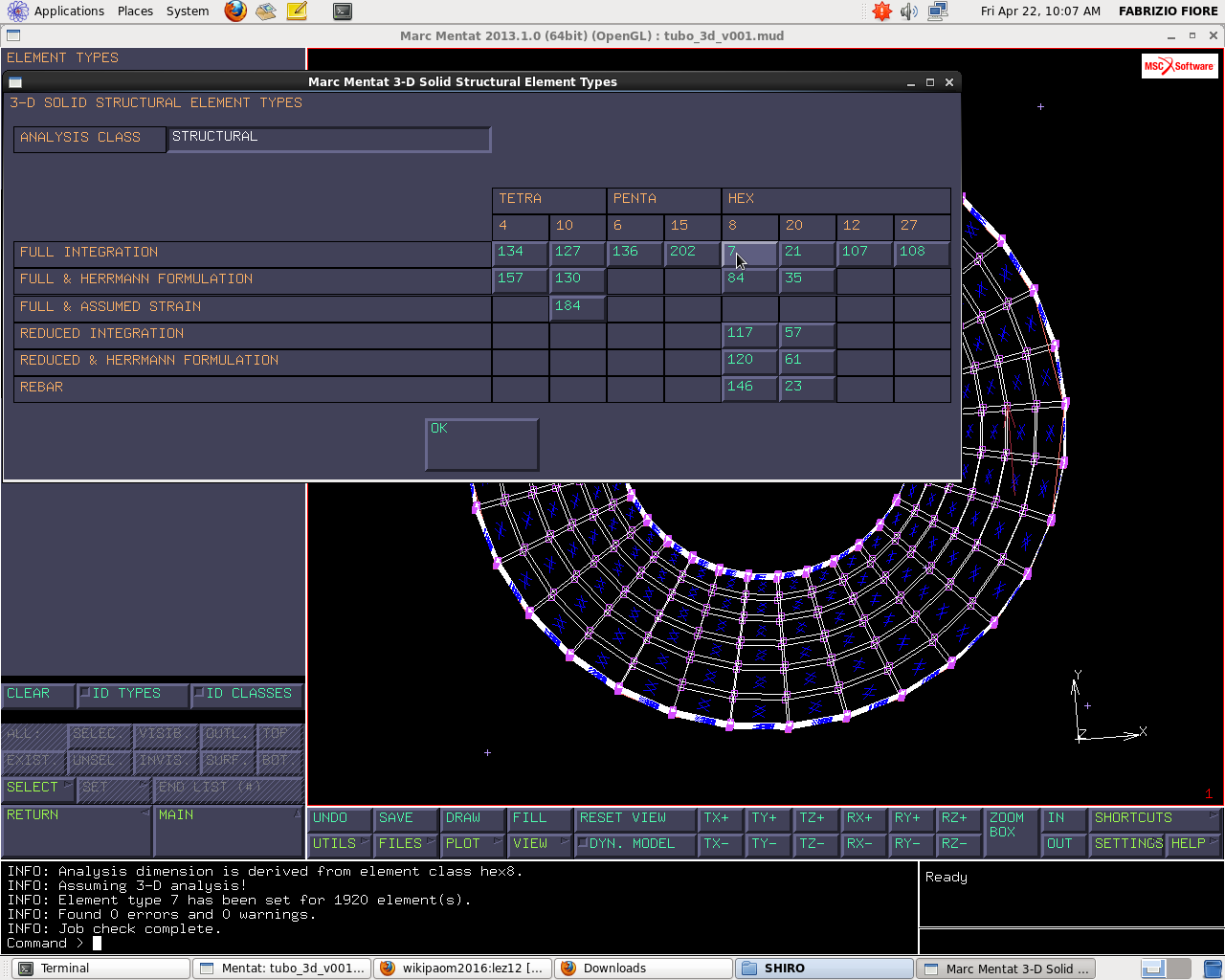Open the Applications menu

click(69, 11)
